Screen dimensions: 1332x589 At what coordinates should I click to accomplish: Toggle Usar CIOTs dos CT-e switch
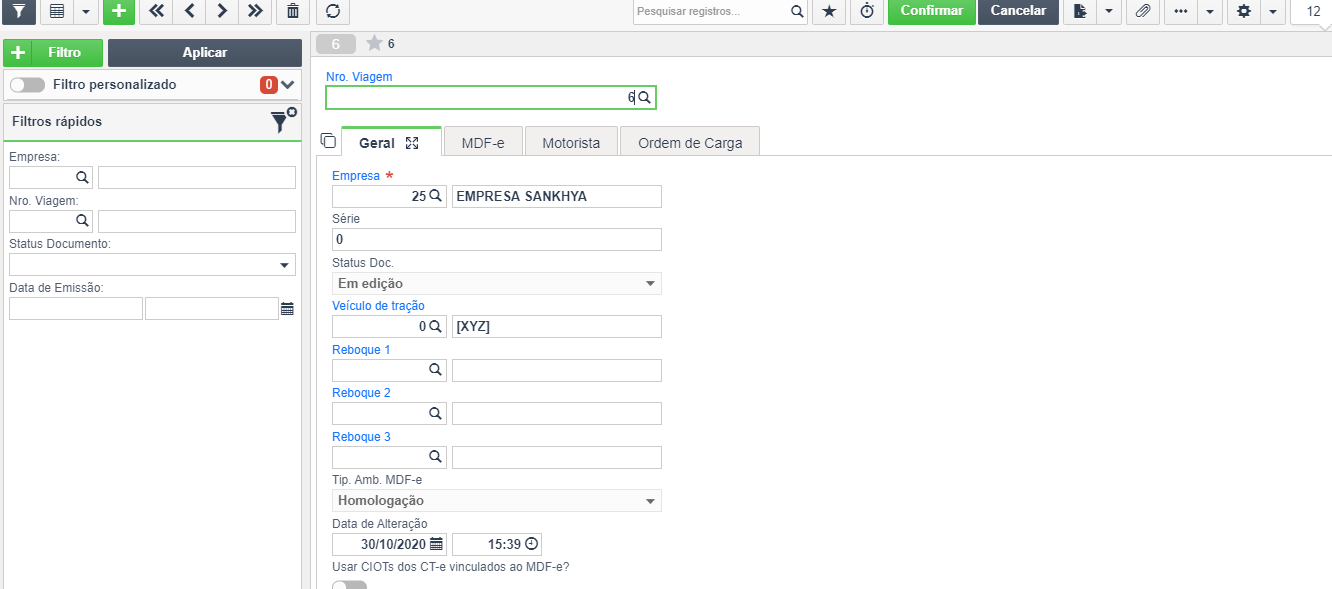pos(349,585)
